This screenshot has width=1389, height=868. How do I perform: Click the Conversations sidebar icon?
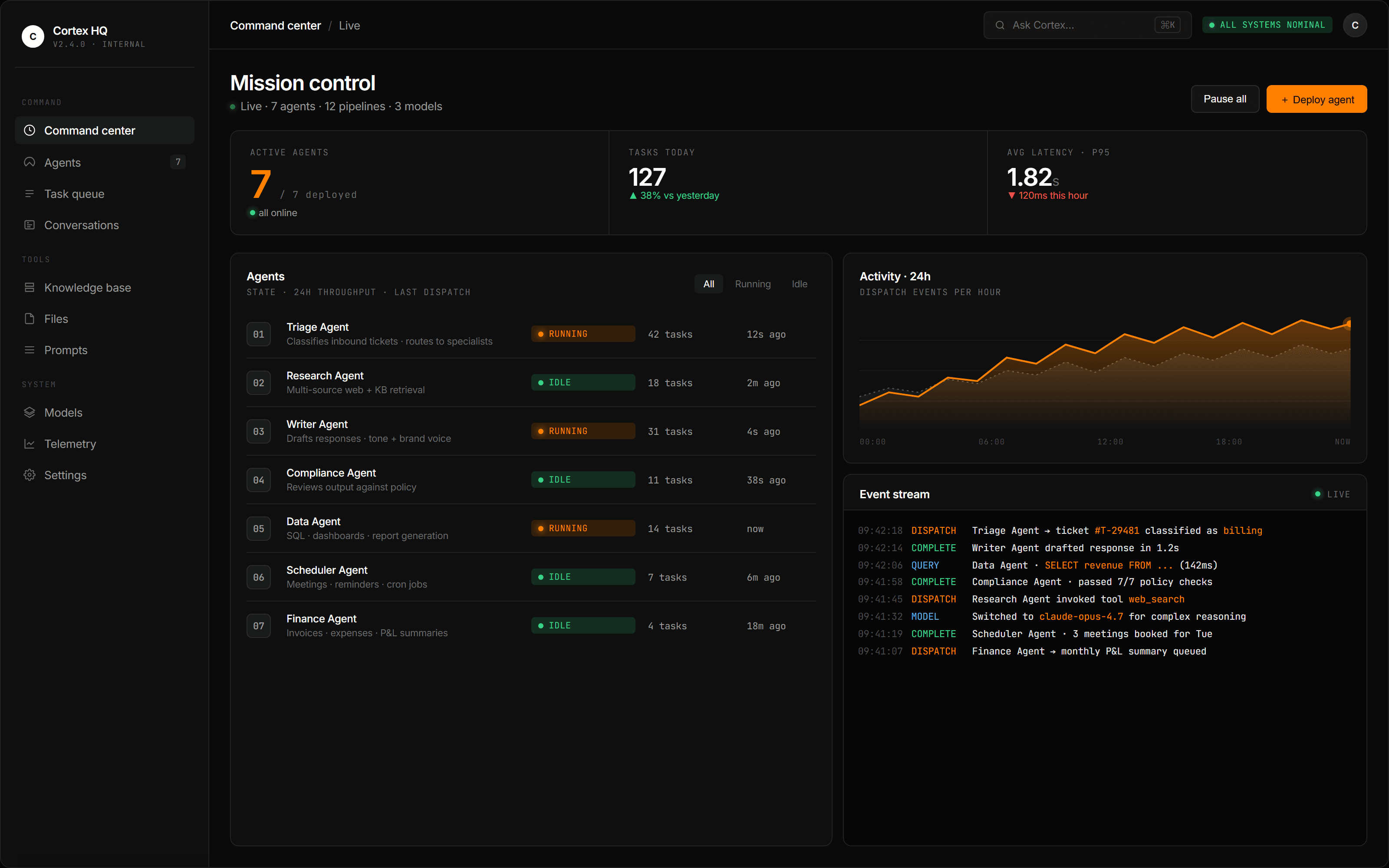29,225
